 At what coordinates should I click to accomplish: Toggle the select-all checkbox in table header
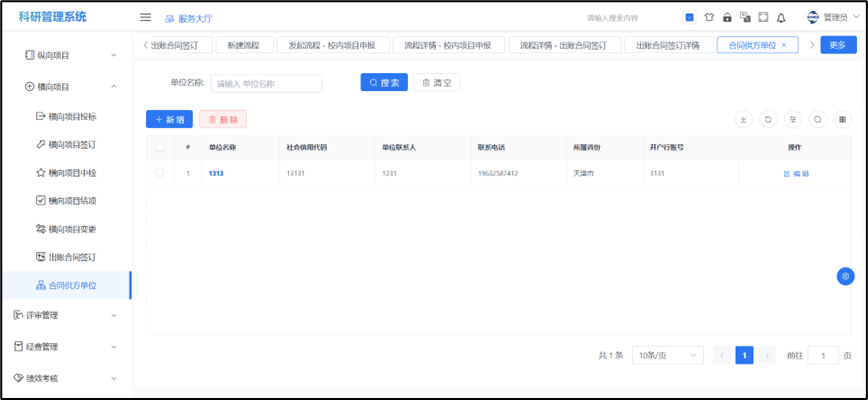tap(160, 147)
